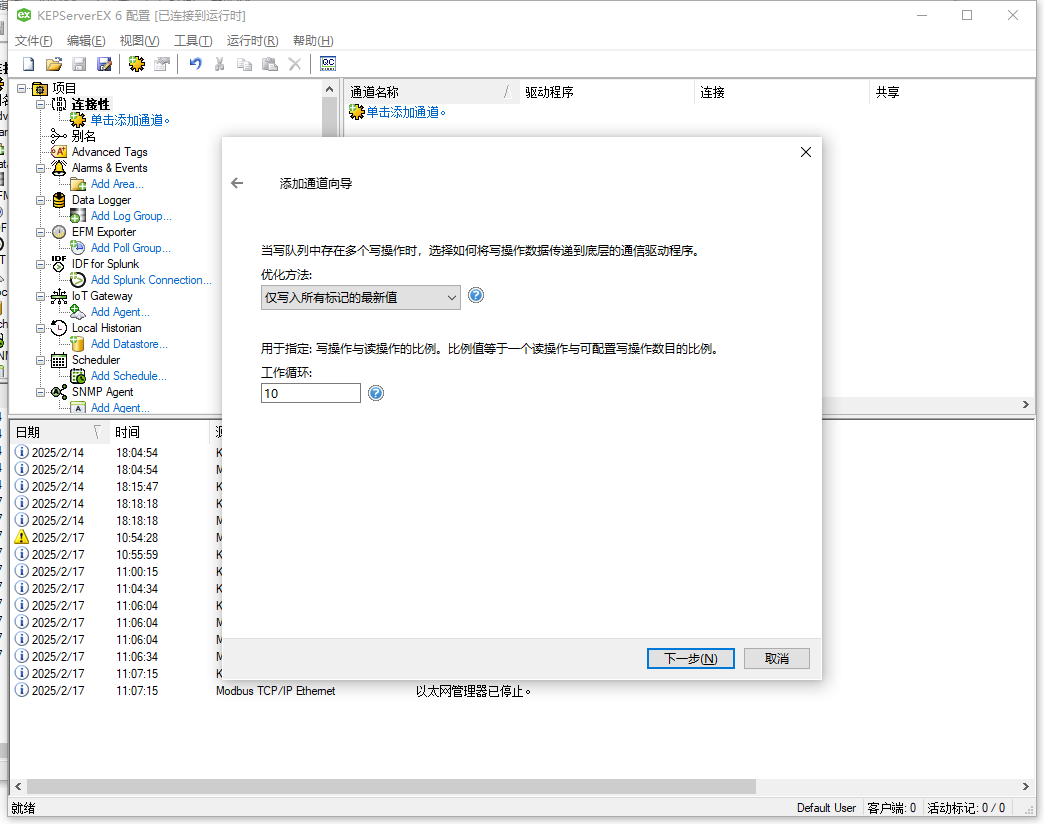Click the Paste toolbar icon
1044x824 pixels.
point(270,64)
